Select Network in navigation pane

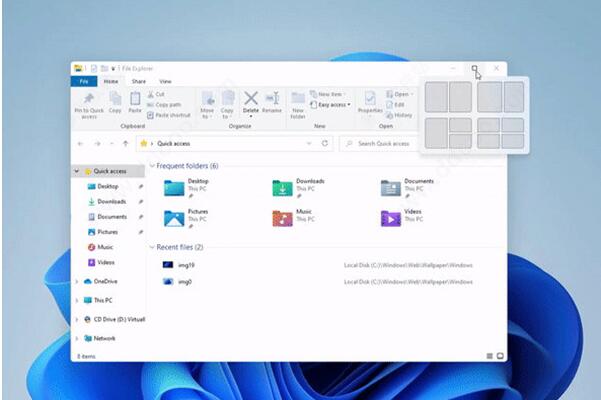pos(104,339)
